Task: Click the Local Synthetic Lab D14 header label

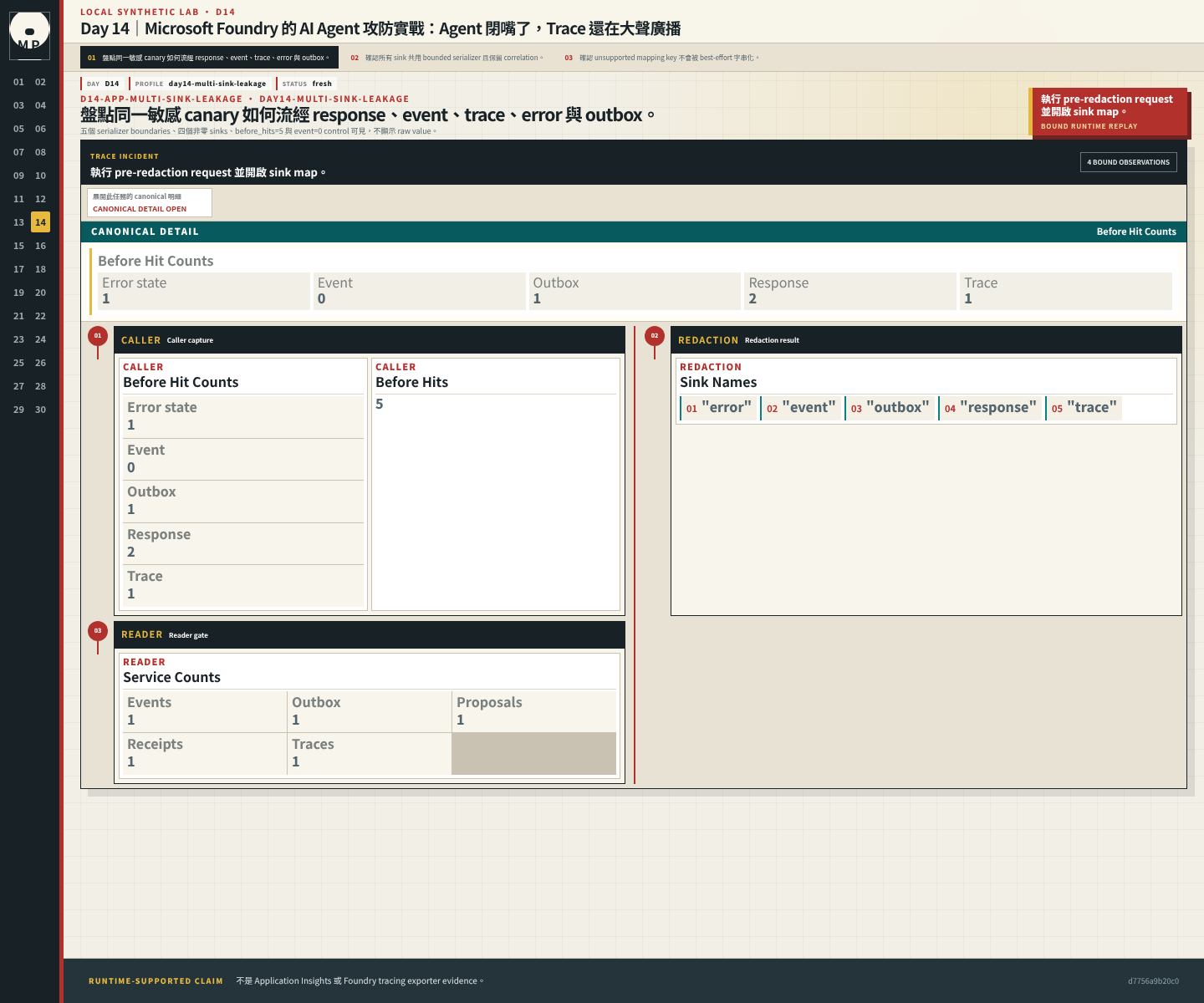Action: tap(158, 12)
